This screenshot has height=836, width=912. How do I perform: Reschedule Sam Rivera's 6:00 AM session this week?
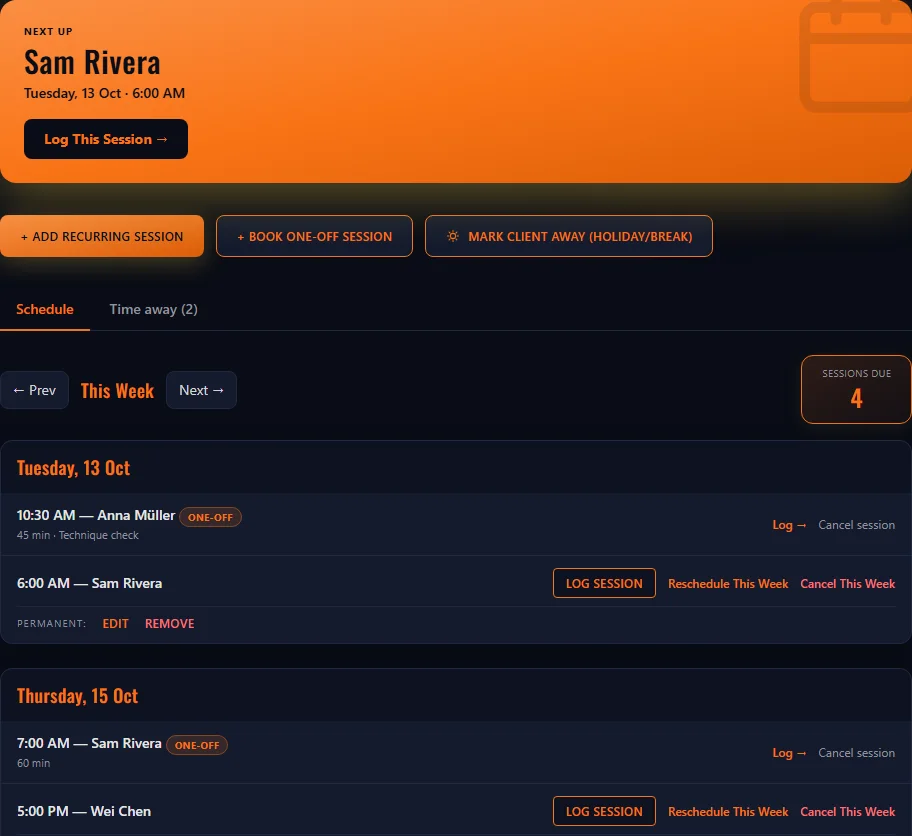pyautogui.click(x=728, y=584)
